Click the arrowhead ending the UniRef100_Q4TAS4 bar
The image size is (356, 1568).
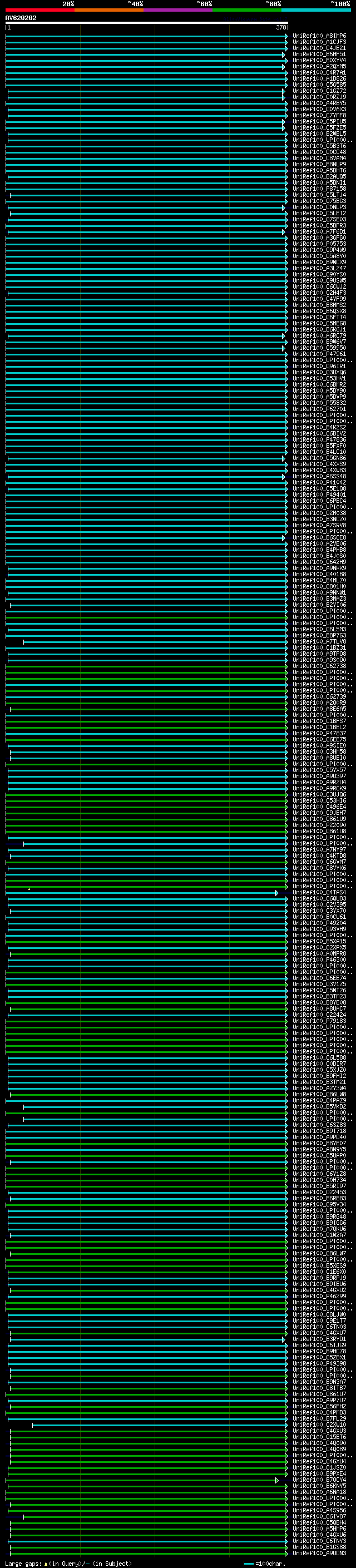click(277, 893)
